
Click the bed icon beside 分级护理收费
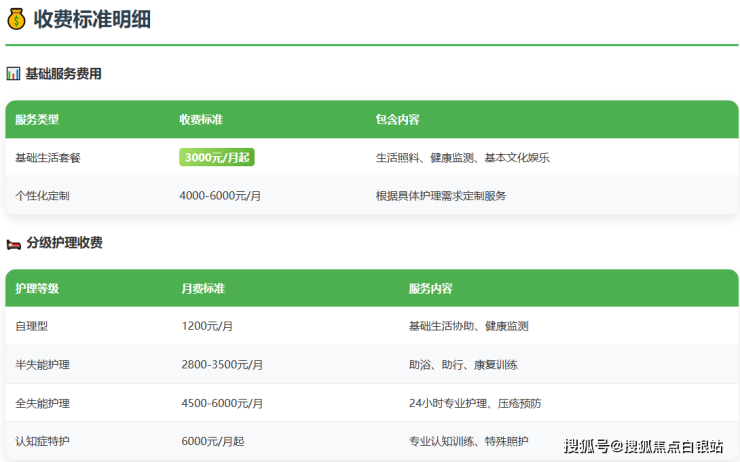click(x=13, y=243)
